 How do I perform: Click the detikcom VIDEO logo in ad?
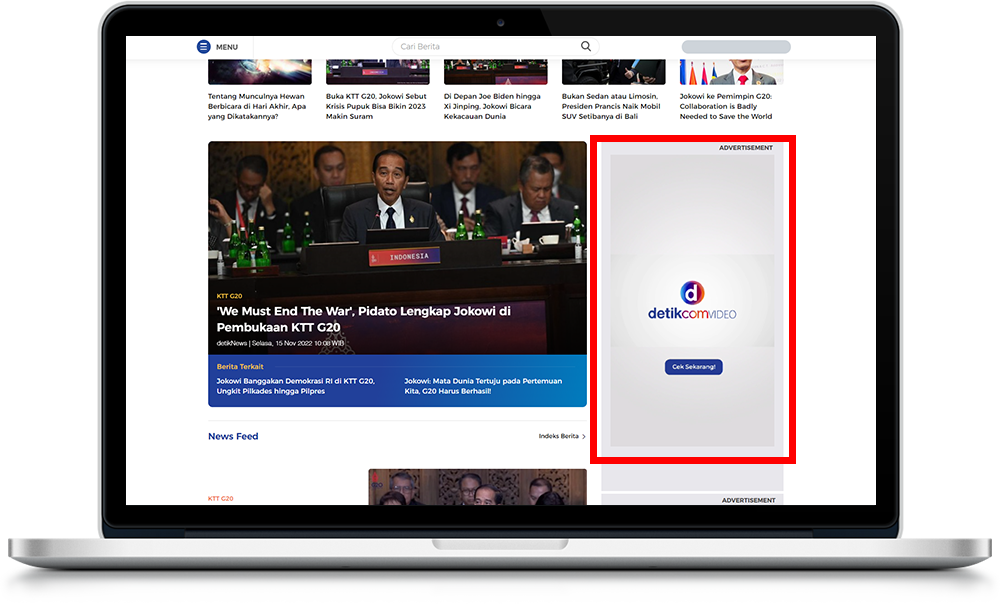coord(692,303)
